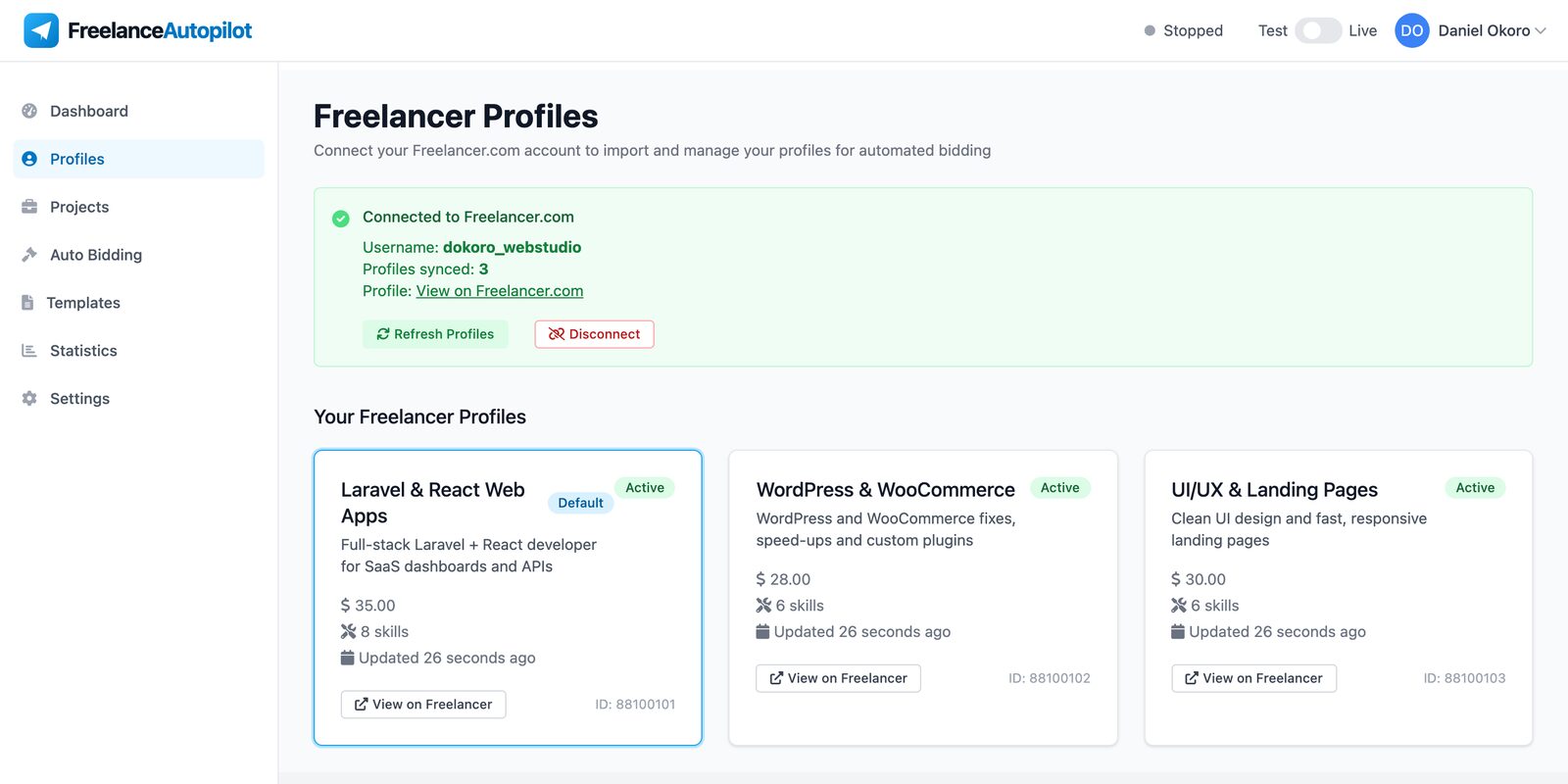The height and width of the screenshot is (784, 1568).
Task: Click the ID: 88100103 text
Action: pos(1465,678)
